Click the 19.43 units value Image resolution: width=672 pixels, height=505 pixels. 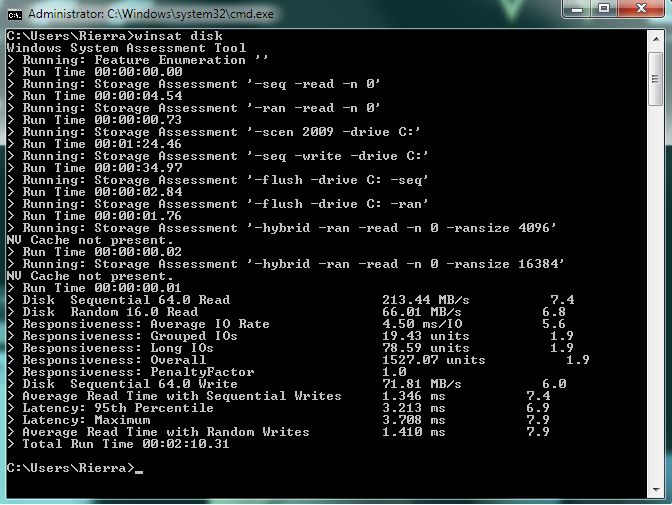(426, 336)
